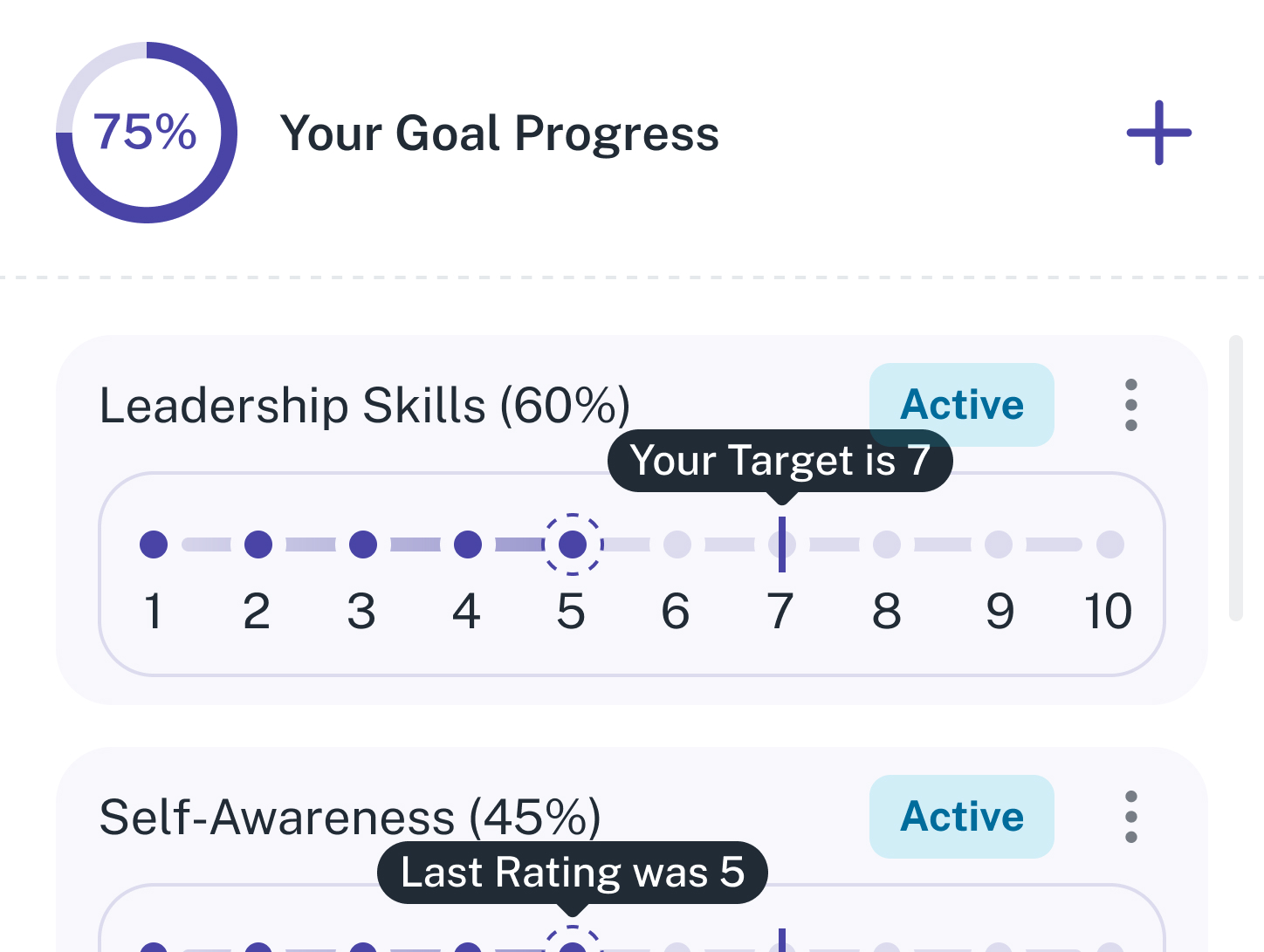
Task: Open the Self-Awareness options menu
Action: (1130, 817)
